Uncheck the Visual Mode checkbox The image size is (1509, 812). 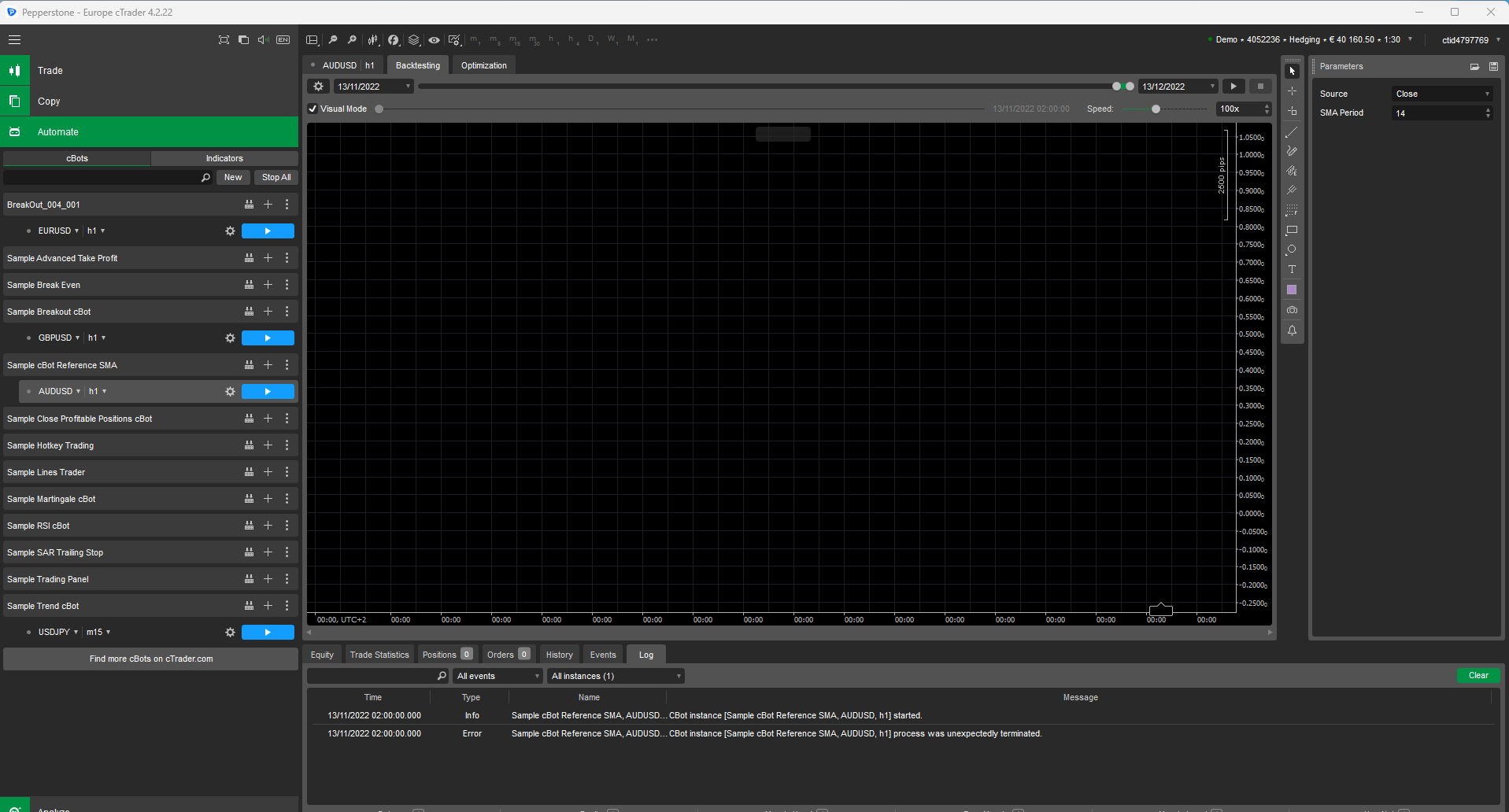[x=313, y=109]
